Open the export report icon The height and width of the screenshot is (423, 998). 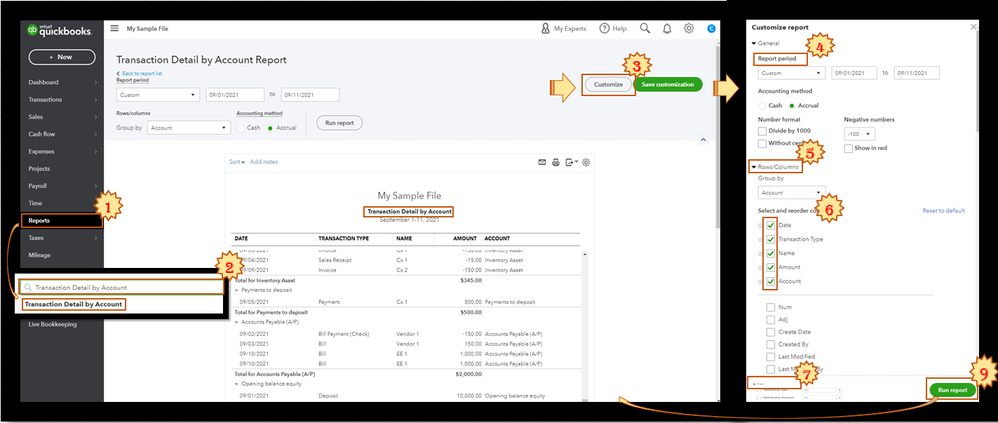pos(571,162)
